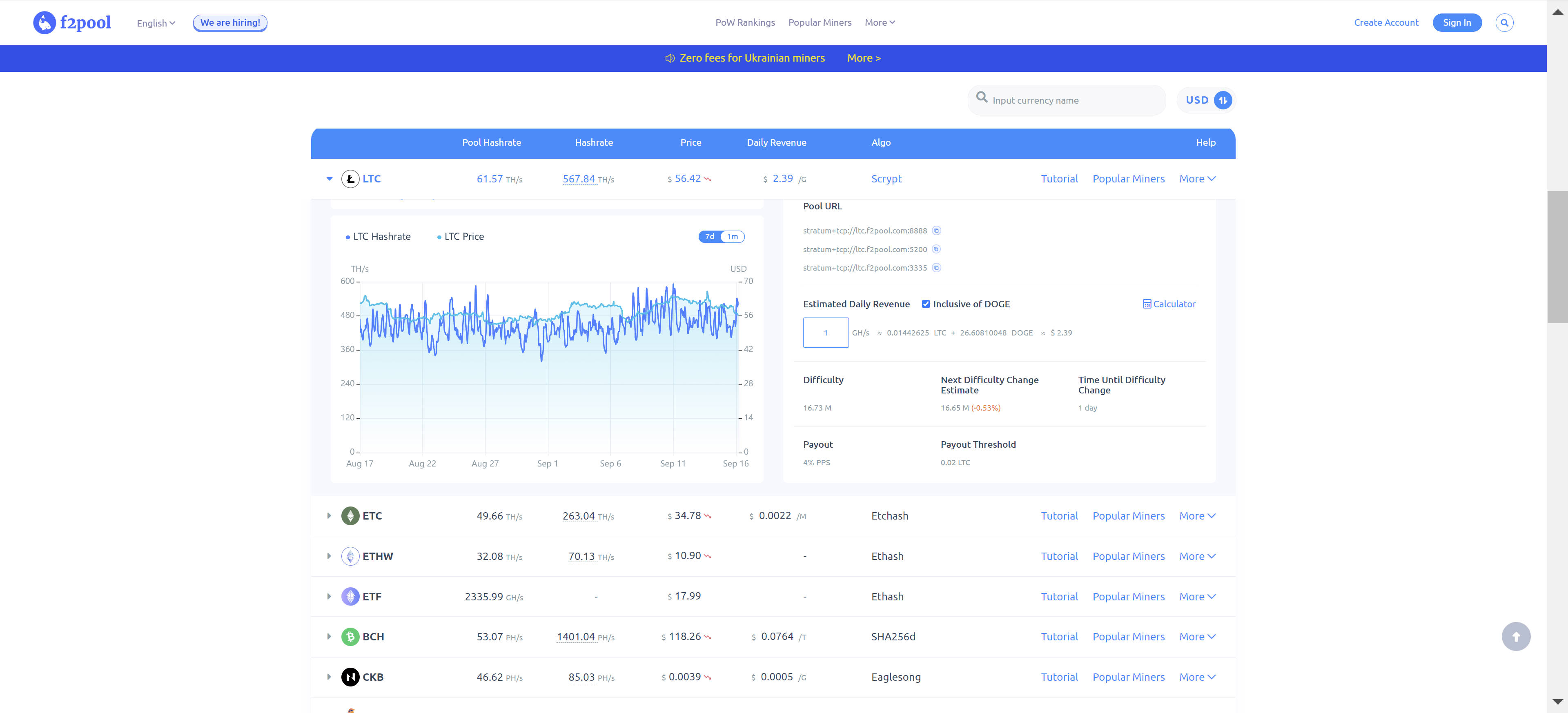Image resolution: width=1568 pixels, height=713 pixels.
Task: Click the ETF coin icon
Action: tap(350, 597)
